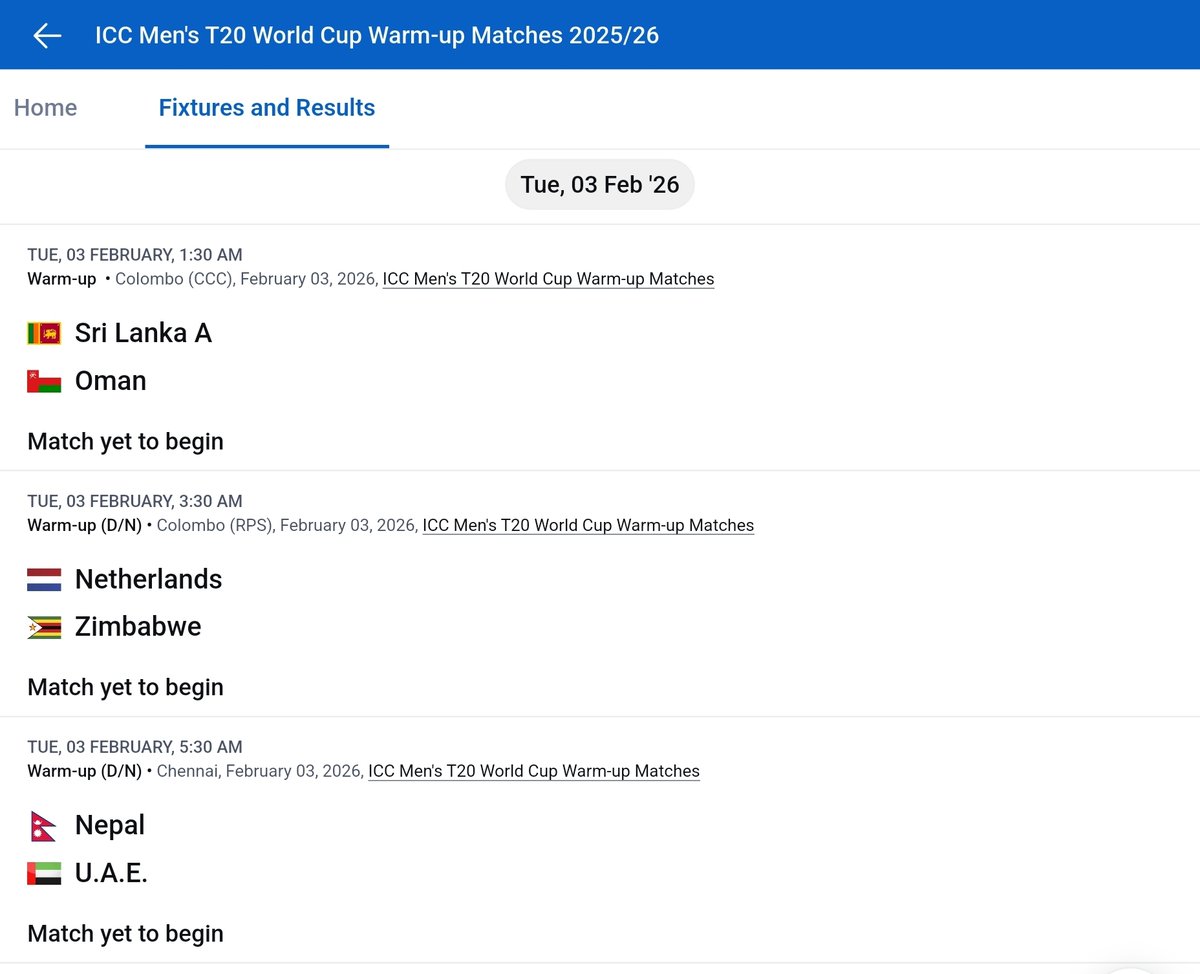The width and height of the screenshot is (1200, 974).
Task: Click 'TUE, 03 FEBRUARY, 3:30 AM' time label
Action: [x=135, y=501]
